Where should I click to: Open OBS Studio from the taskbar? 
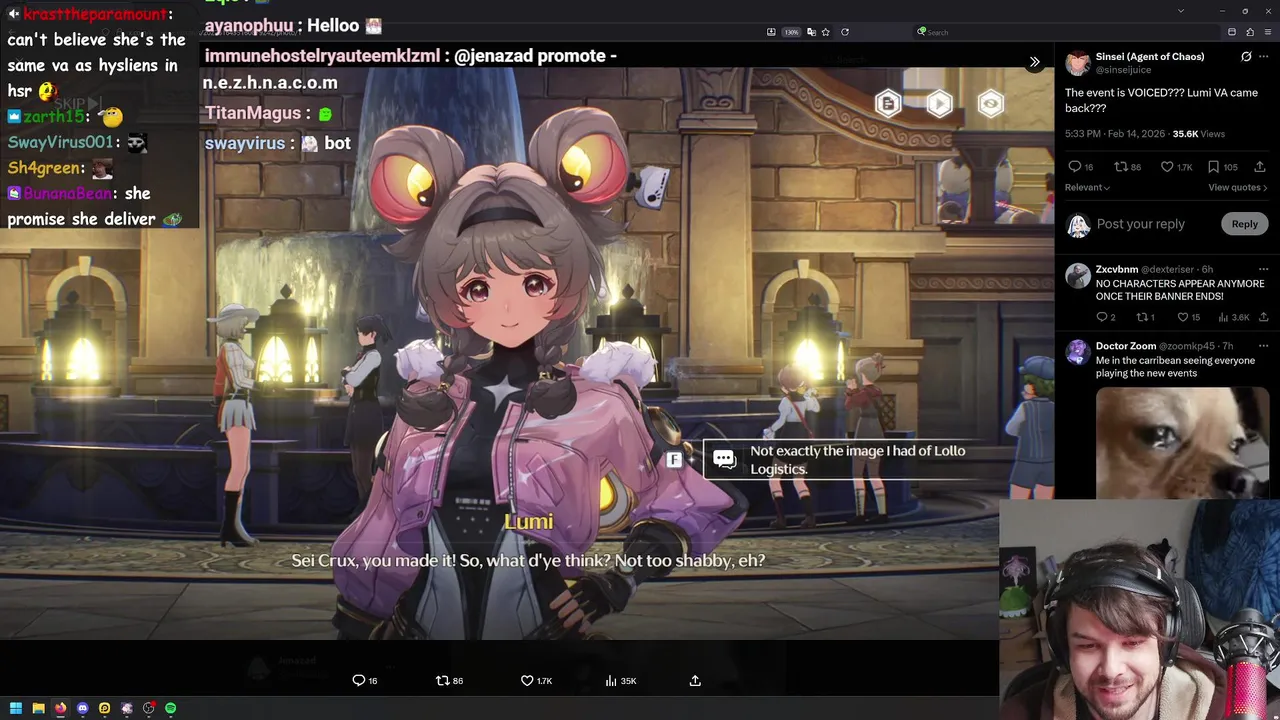click(148, 708)
